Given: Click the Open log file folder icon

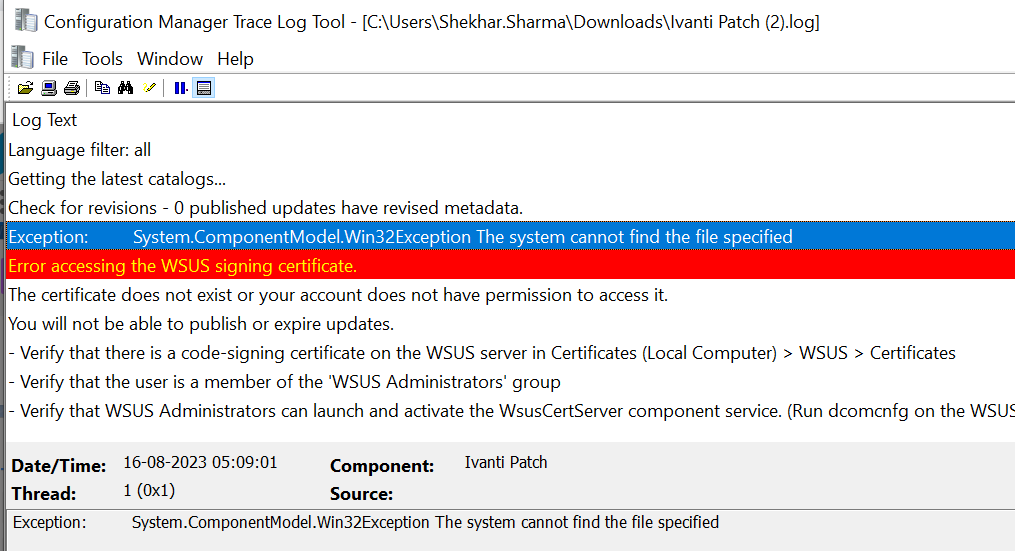Looking at the screenshot, I should pyautogui.click(x=26, y=88).
